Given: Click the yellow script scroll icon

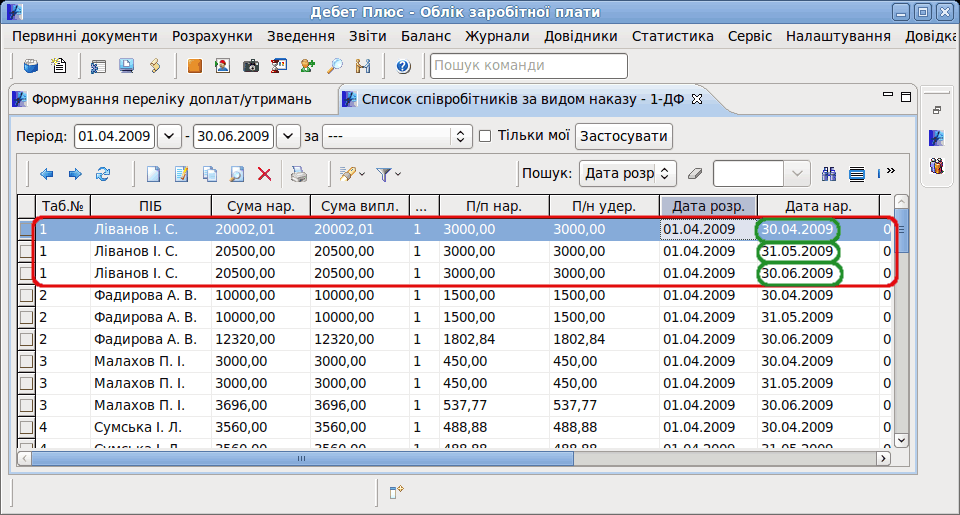Looking at the screenshot, I should 155,66.
